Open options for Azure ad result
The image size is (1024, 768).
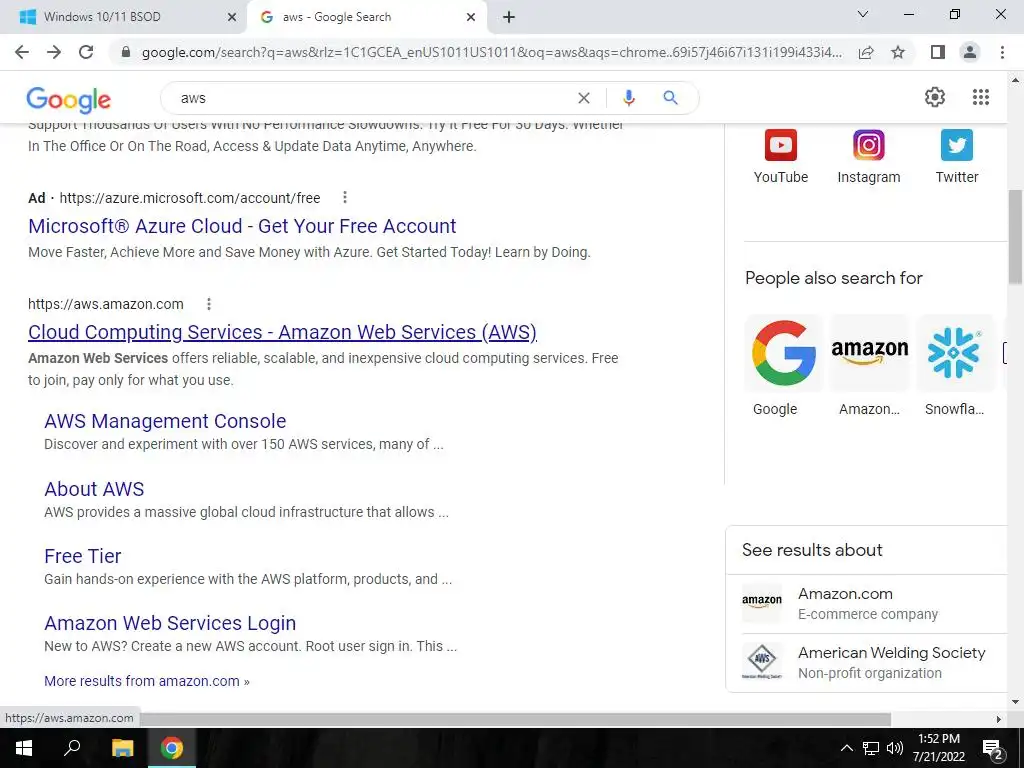(x=345, y=197)
